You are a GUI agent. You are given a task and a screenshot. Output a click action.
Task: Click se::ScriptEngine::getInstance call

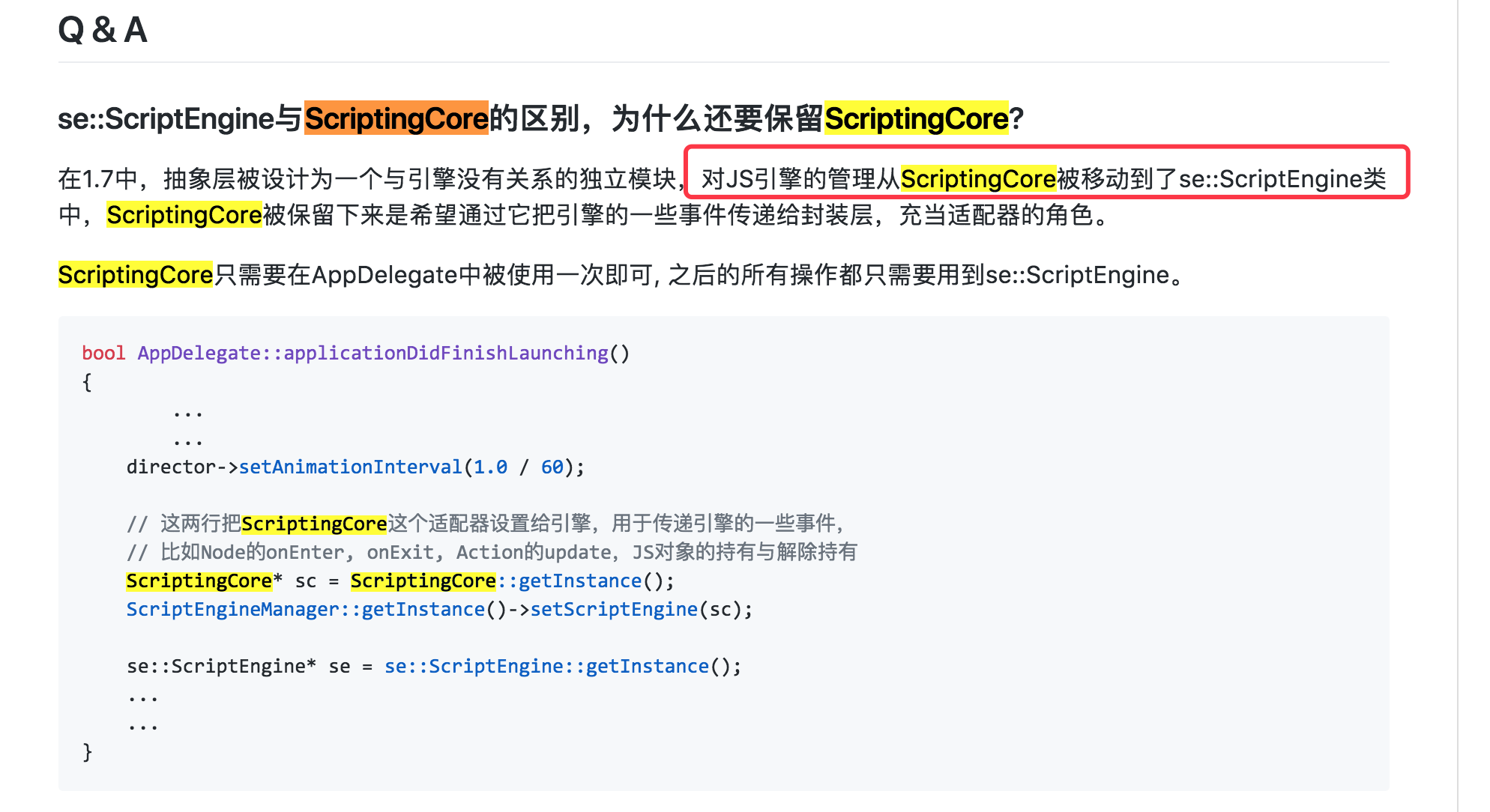tap(546, 666)
